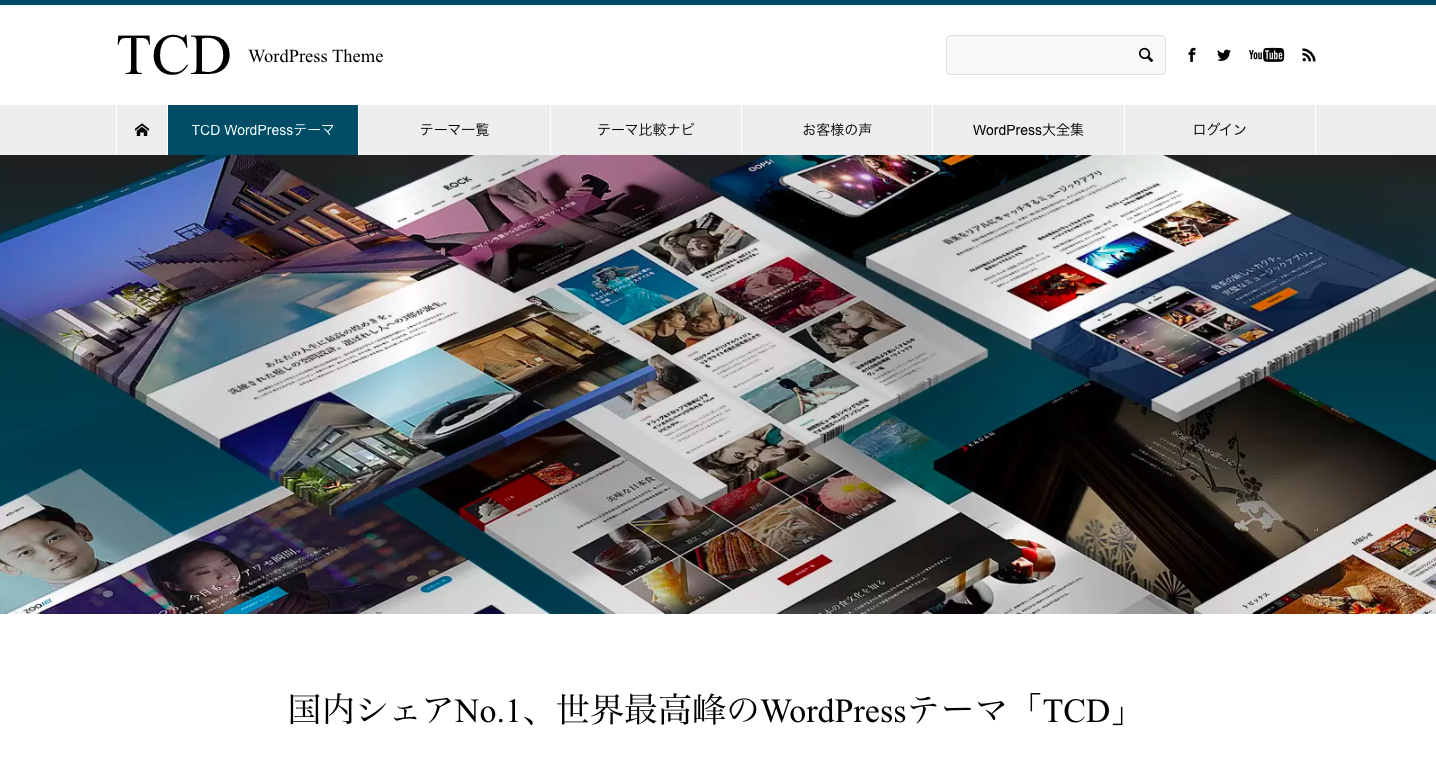Click the search magnifier icon
Viewport: 1436px width, 770px height.
[x=1146, y=55]
